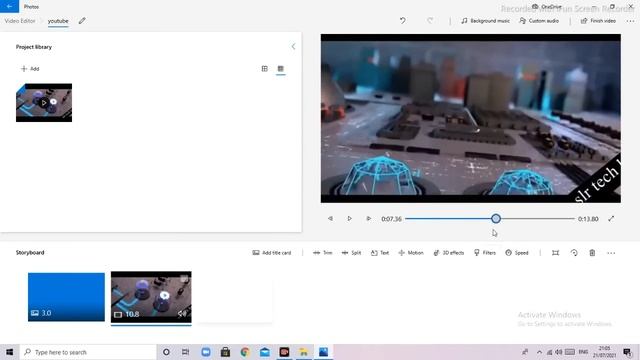Open the Trim tool
Viewport: 640px width, 360px height.
coord(322,253)
